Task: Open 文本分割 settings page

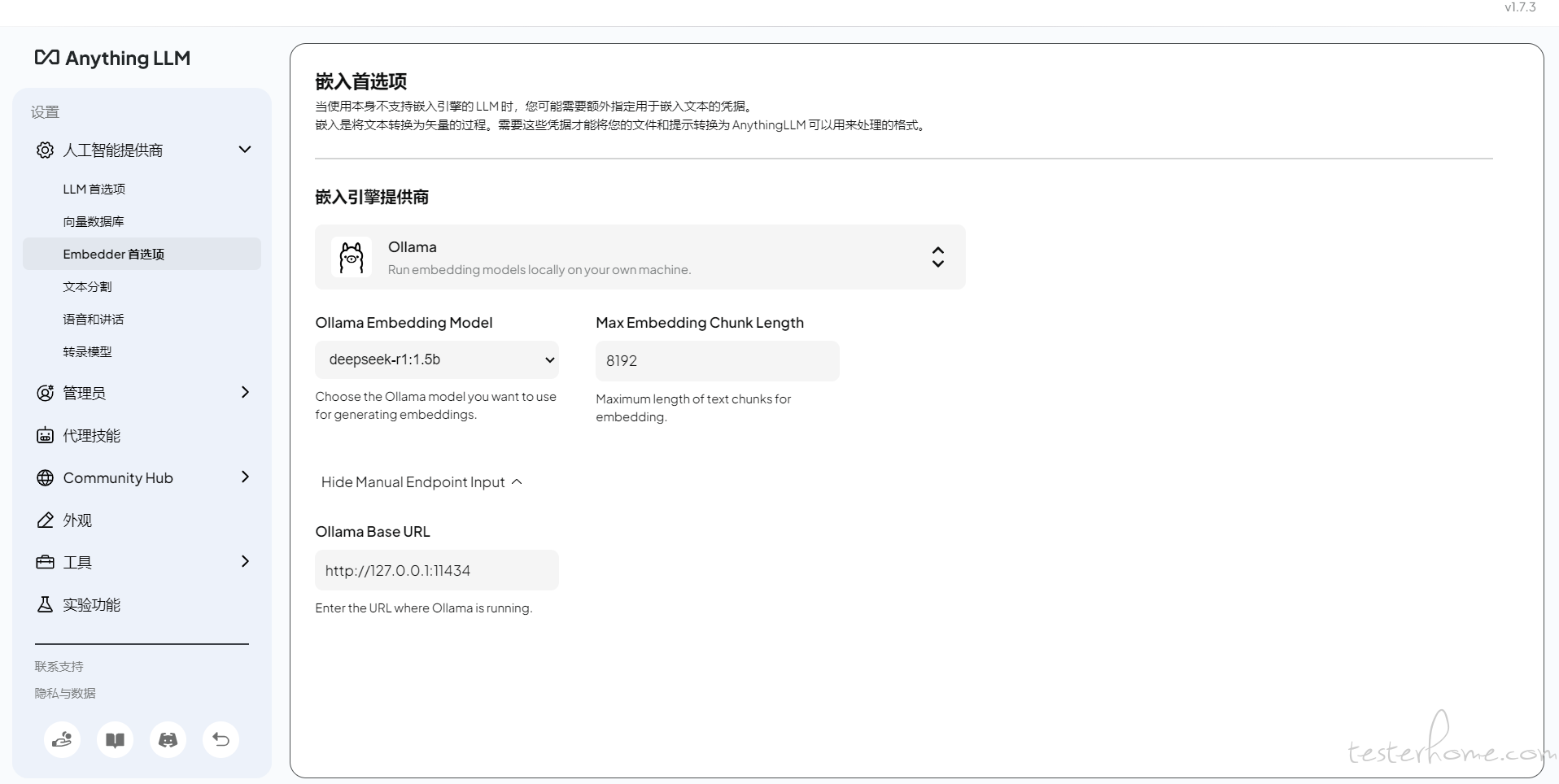Action: coord(88,286)
